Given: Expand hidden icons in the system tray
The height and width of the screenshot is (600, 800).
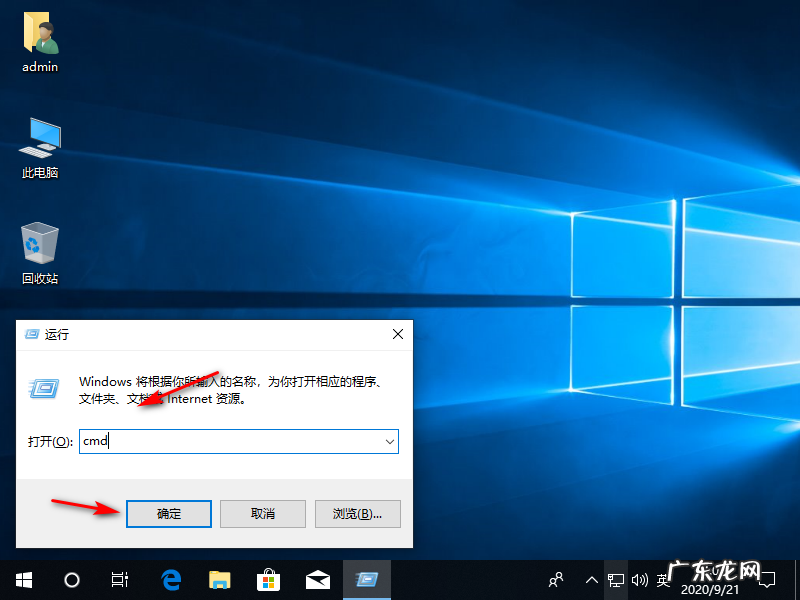Looking at the screenshot, I should [591, 580].
